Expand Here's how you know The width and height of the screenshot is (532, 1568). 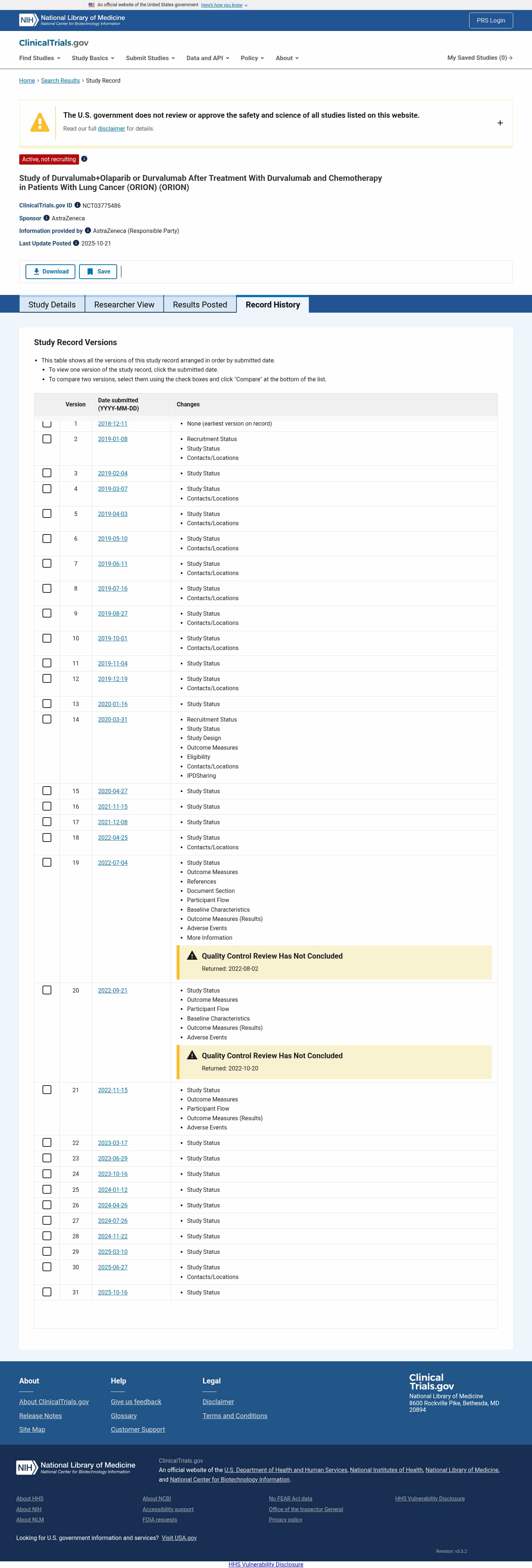pyautogui.click(x=224, y=5)
